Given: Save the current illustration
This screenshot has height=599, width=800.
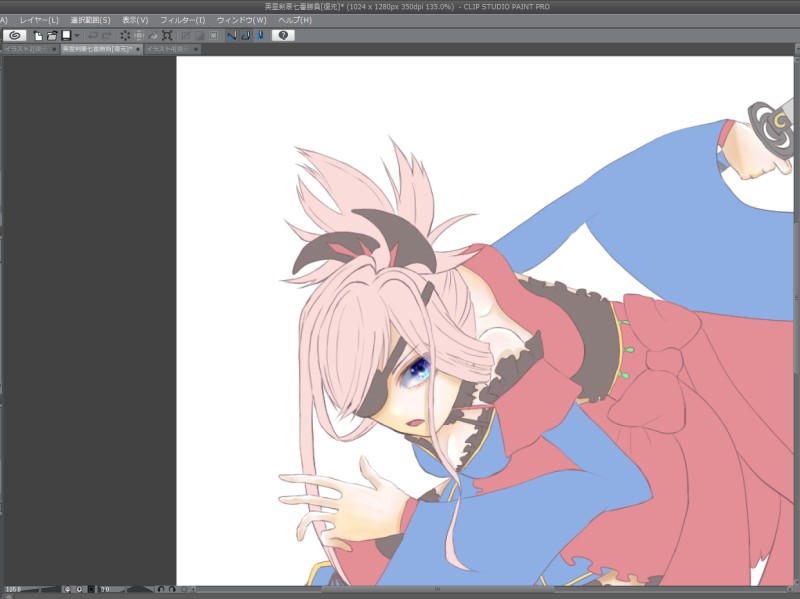Looking at the screenshot, I should [66, 35].
